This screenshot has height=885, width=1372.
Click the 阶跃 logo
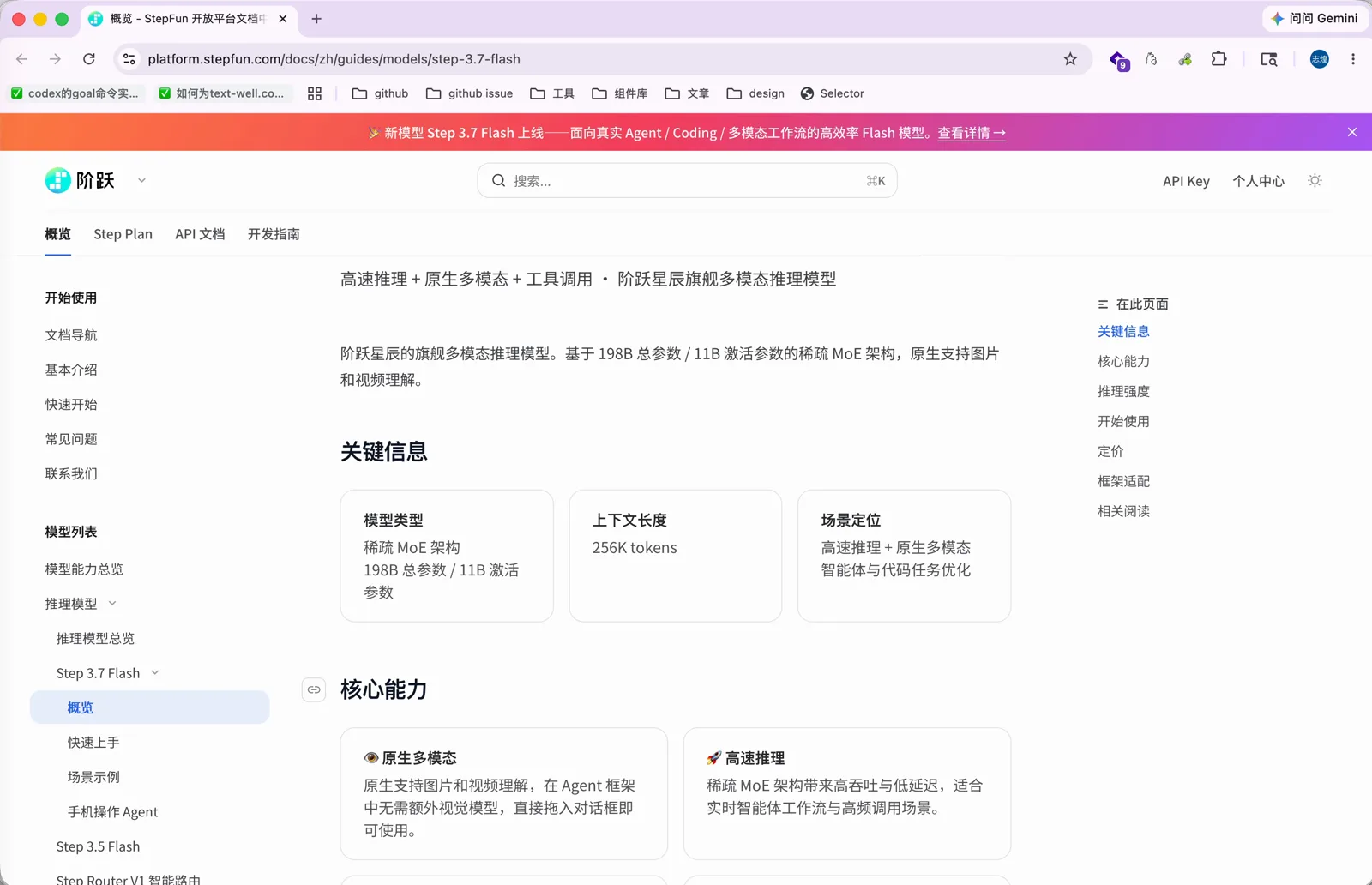80,180
